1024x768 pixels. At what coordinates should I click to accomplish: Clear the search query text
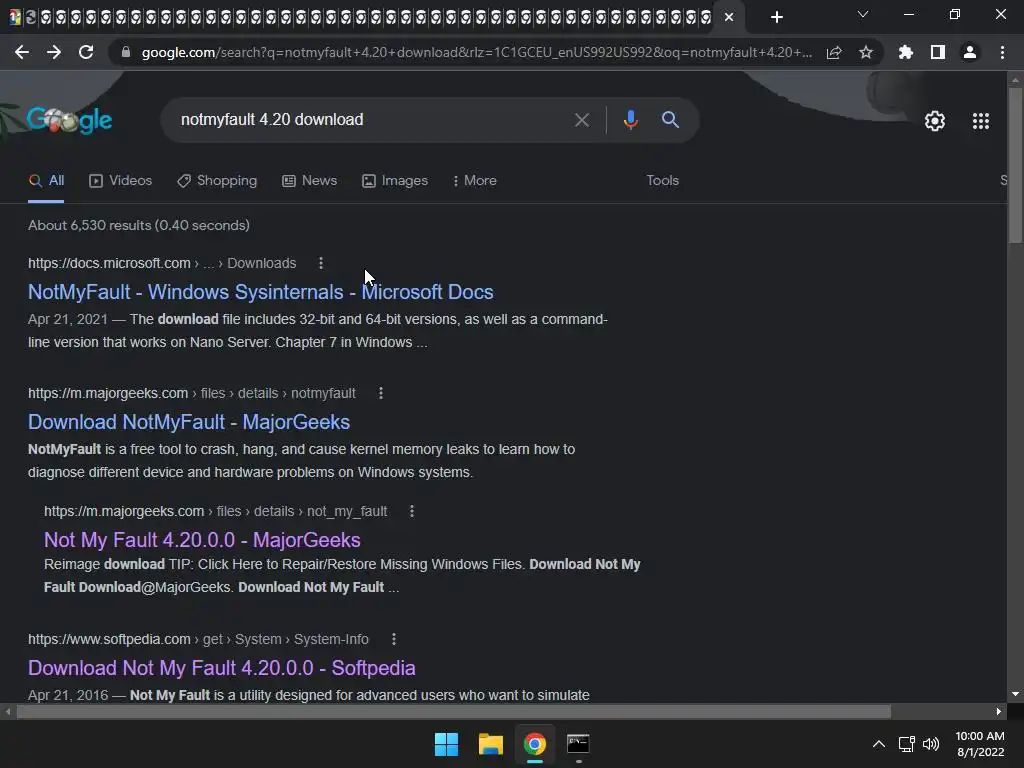(x=581, y=120)
